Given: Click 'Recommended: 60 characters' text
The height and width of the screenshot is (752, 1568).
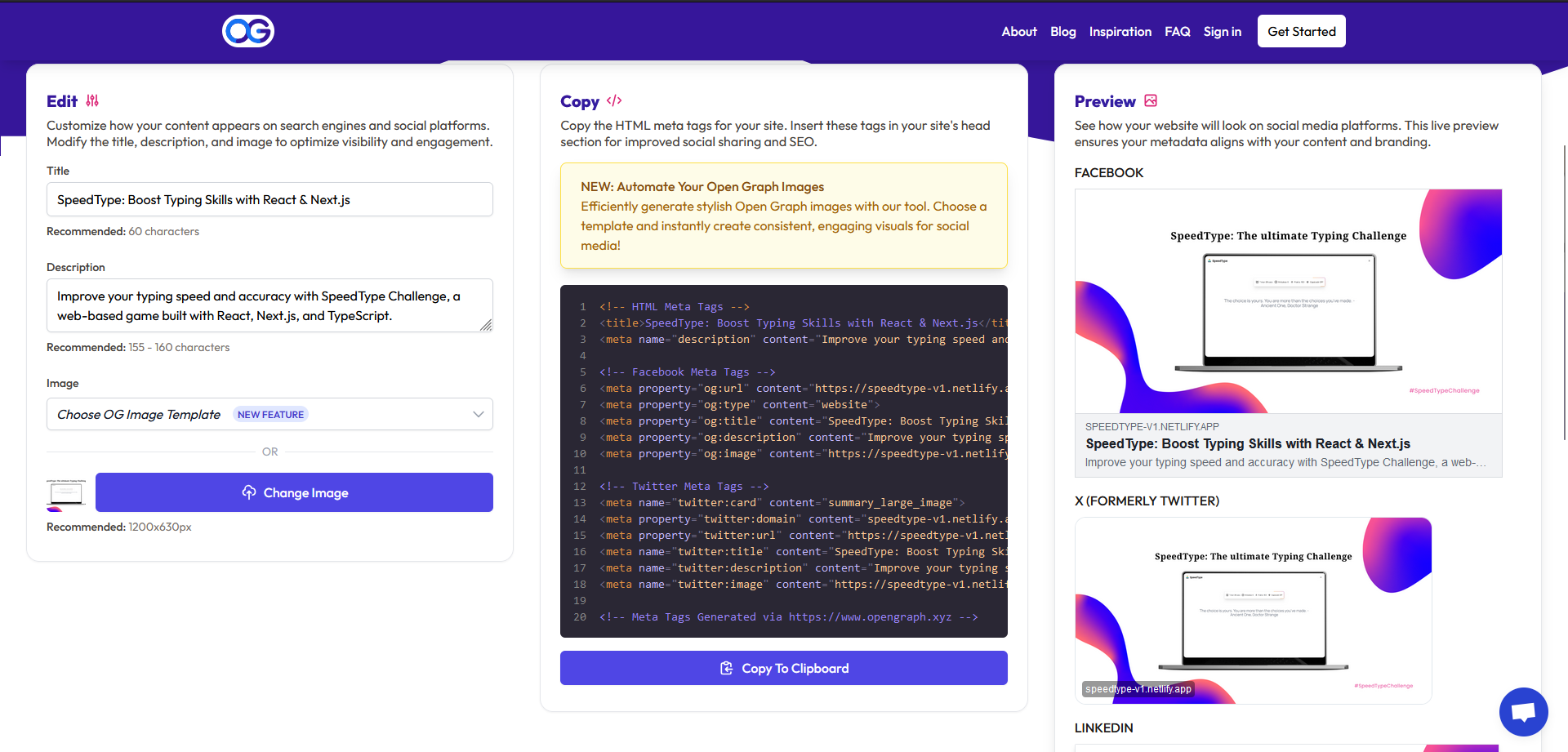Looking at the screenshot, I should click(x=122, y=231).
